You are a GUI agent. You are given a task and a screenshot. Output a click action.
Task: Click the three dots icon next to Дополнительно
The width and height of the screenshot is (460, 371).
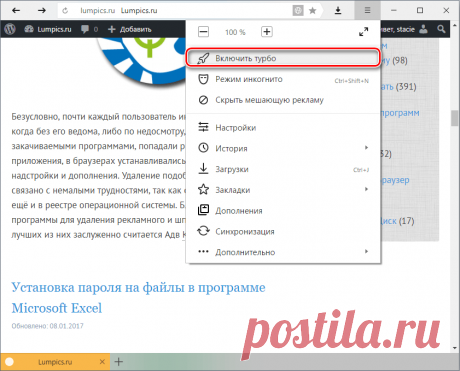tap(203, 252)
